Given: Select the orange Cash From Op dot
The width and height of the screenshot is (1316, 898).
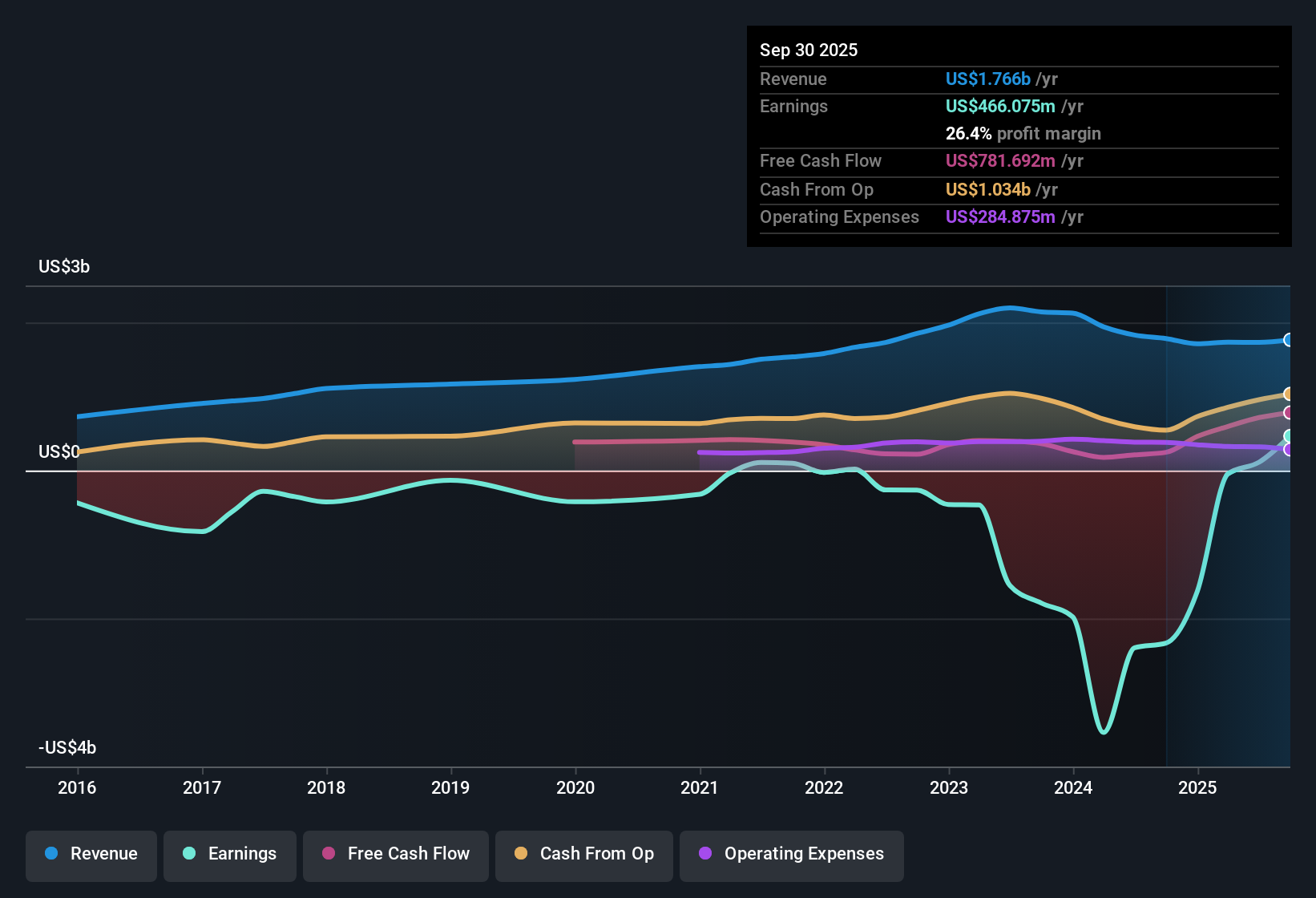Looking at the screenshot, I should [520, 854].
